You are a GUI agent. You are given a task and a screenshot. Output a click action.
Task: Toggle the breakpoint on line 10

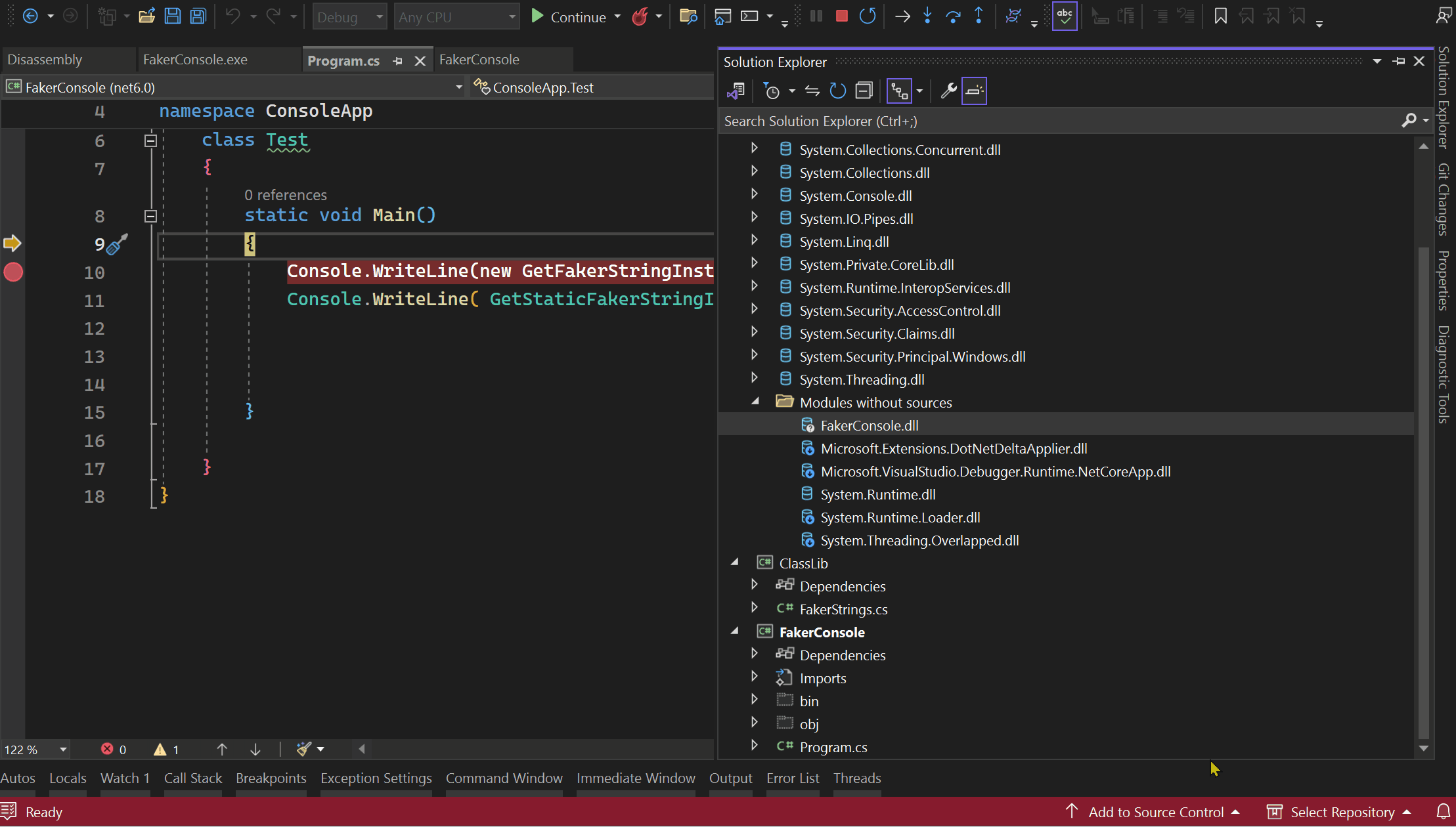click(13, 272)
